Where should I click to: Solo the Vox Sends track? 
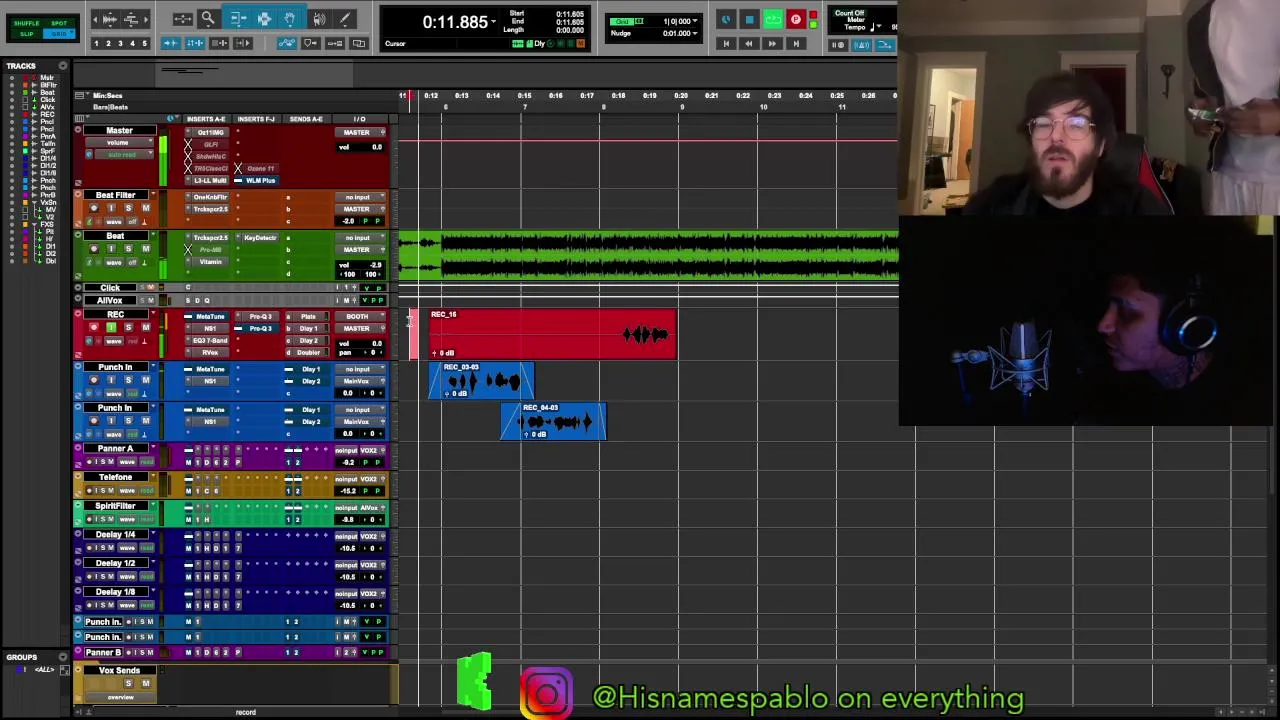tap(128, 683)
